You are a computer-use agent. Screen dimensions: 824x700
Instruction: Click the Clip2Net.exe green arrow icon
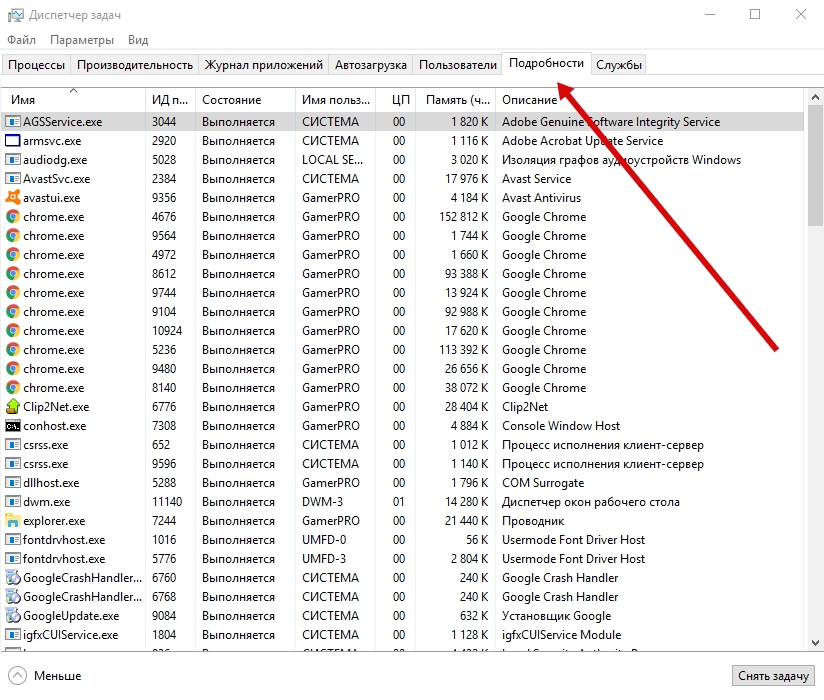point(13,407)
